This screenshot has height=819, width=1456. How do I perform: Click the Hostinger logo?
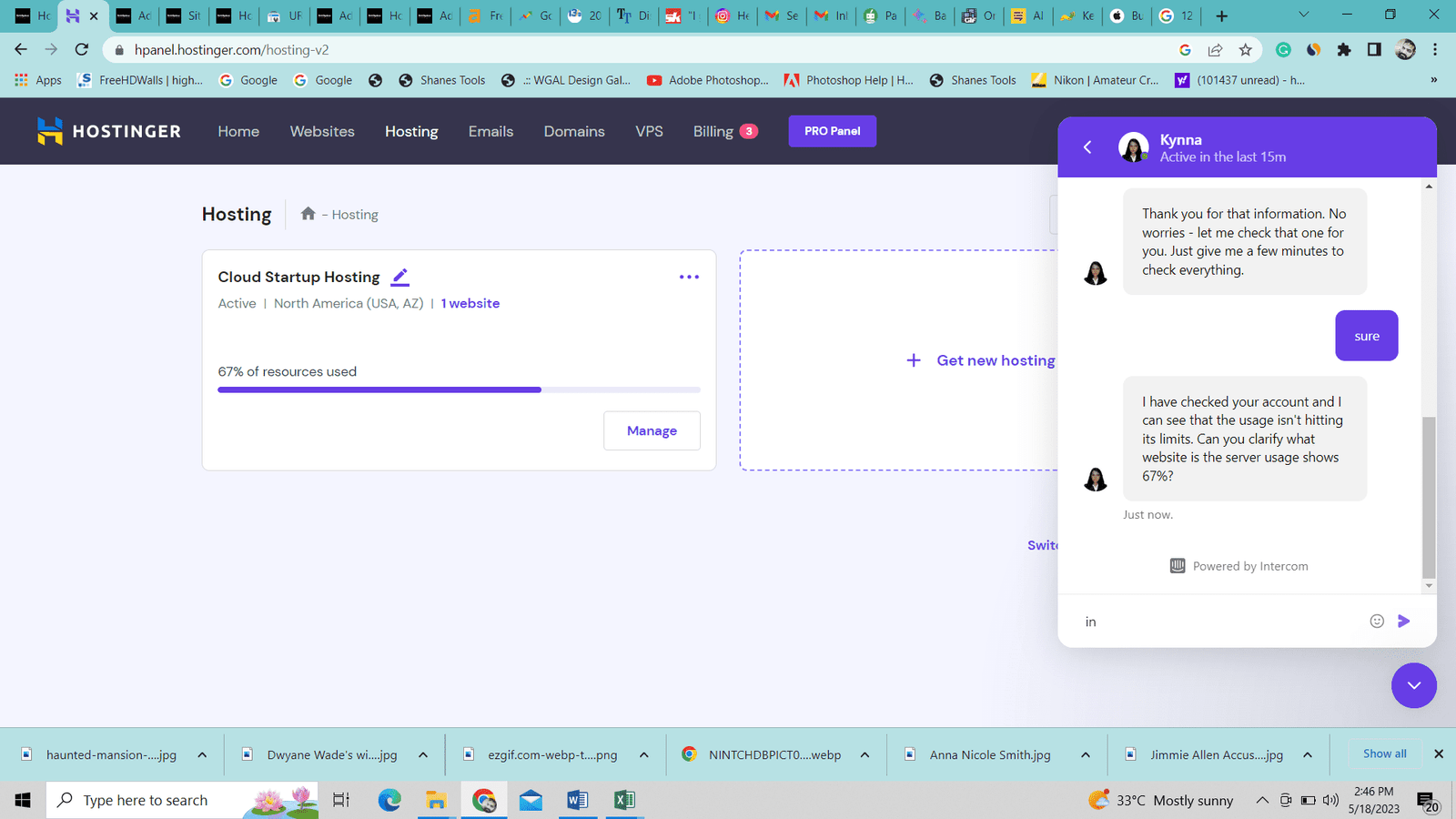[x=109, y=131]
